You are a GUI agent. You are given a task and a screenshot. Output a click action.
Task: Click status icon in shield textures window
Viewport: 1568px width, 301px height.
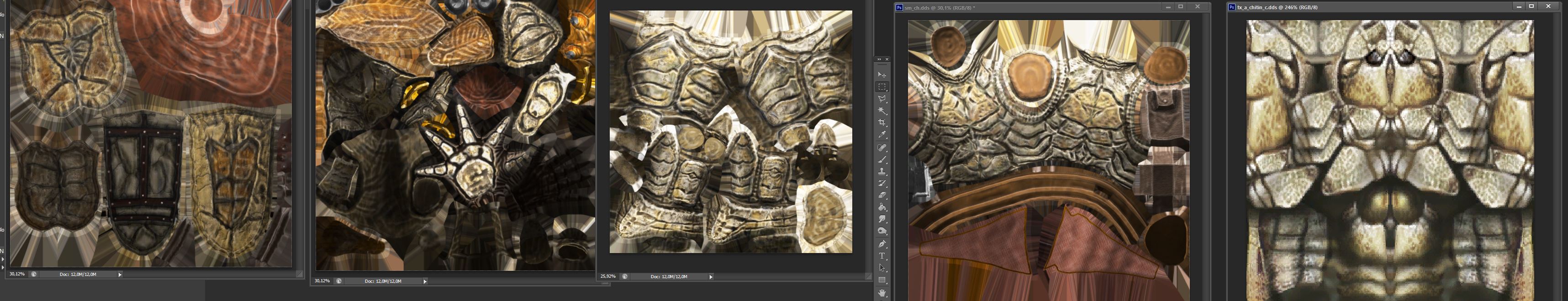tap(33, 274)
